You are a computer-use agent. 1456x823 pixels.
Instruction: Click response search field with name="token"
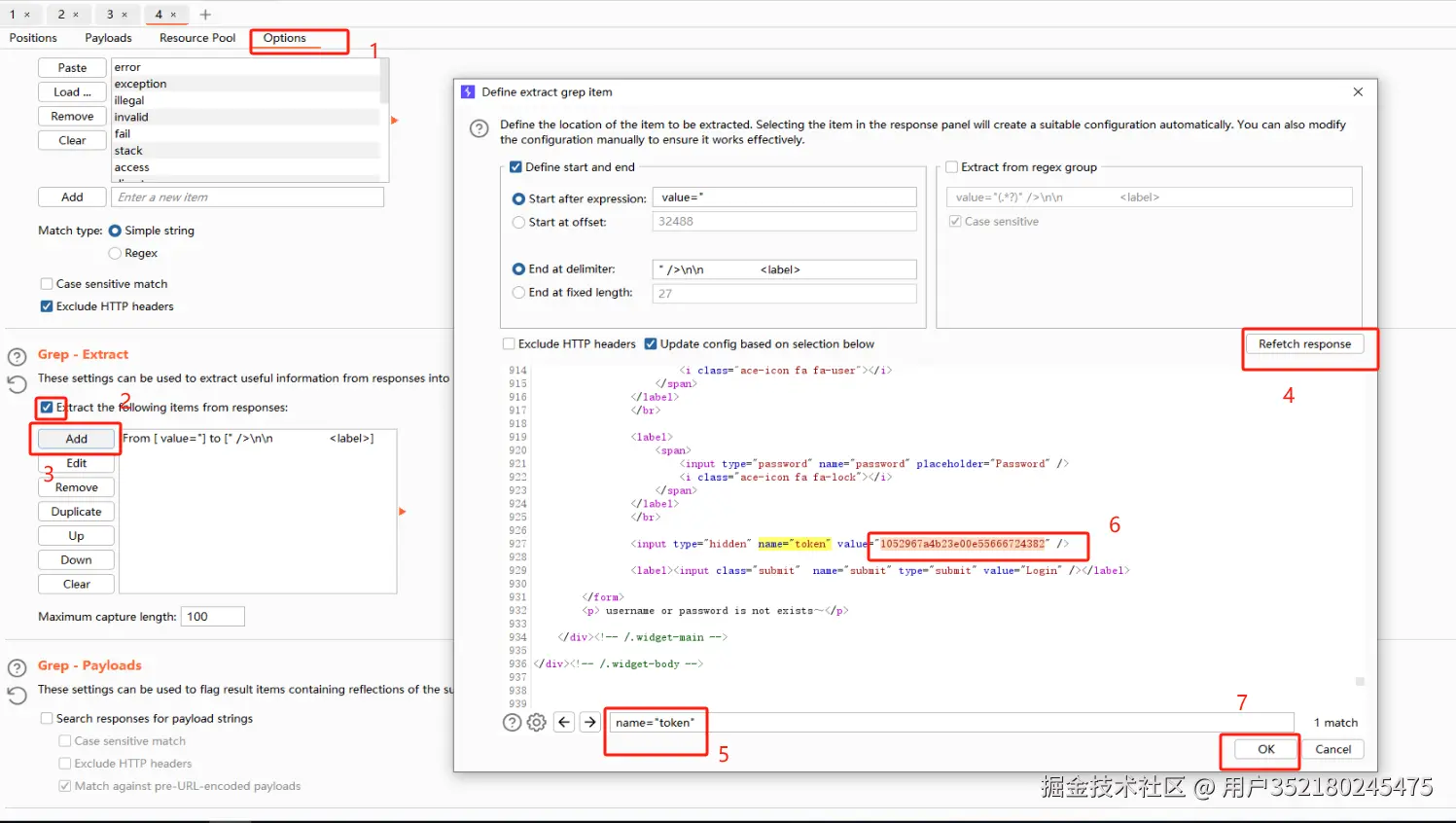click(x=950, y=723)
